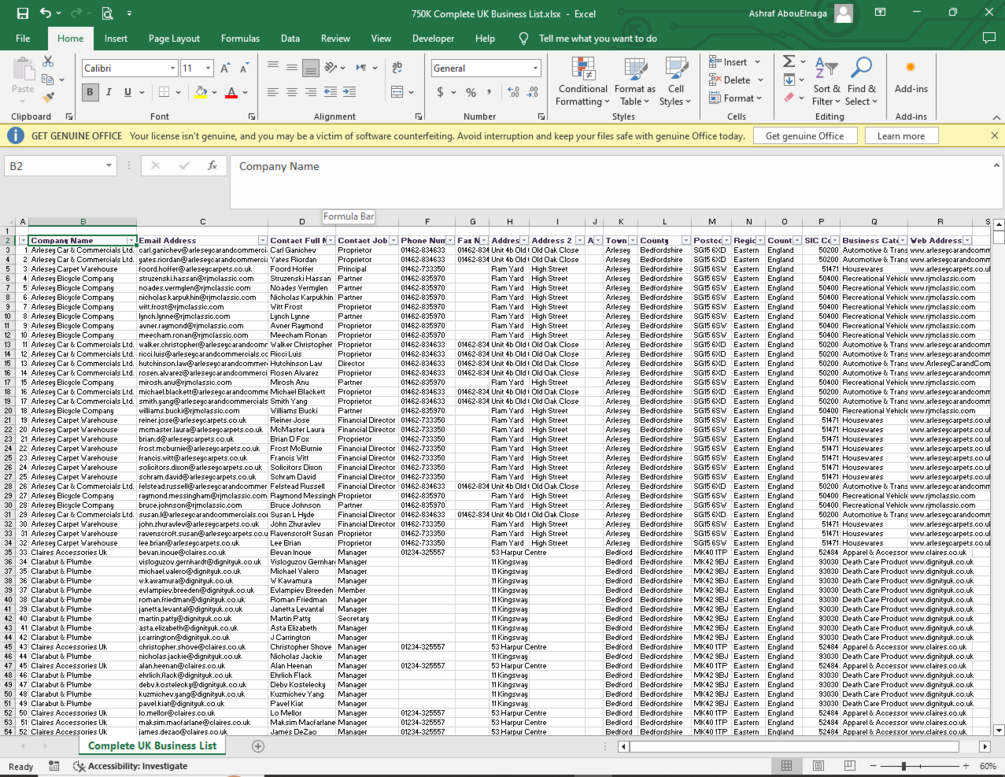Toggle Italic formatting

109,92
